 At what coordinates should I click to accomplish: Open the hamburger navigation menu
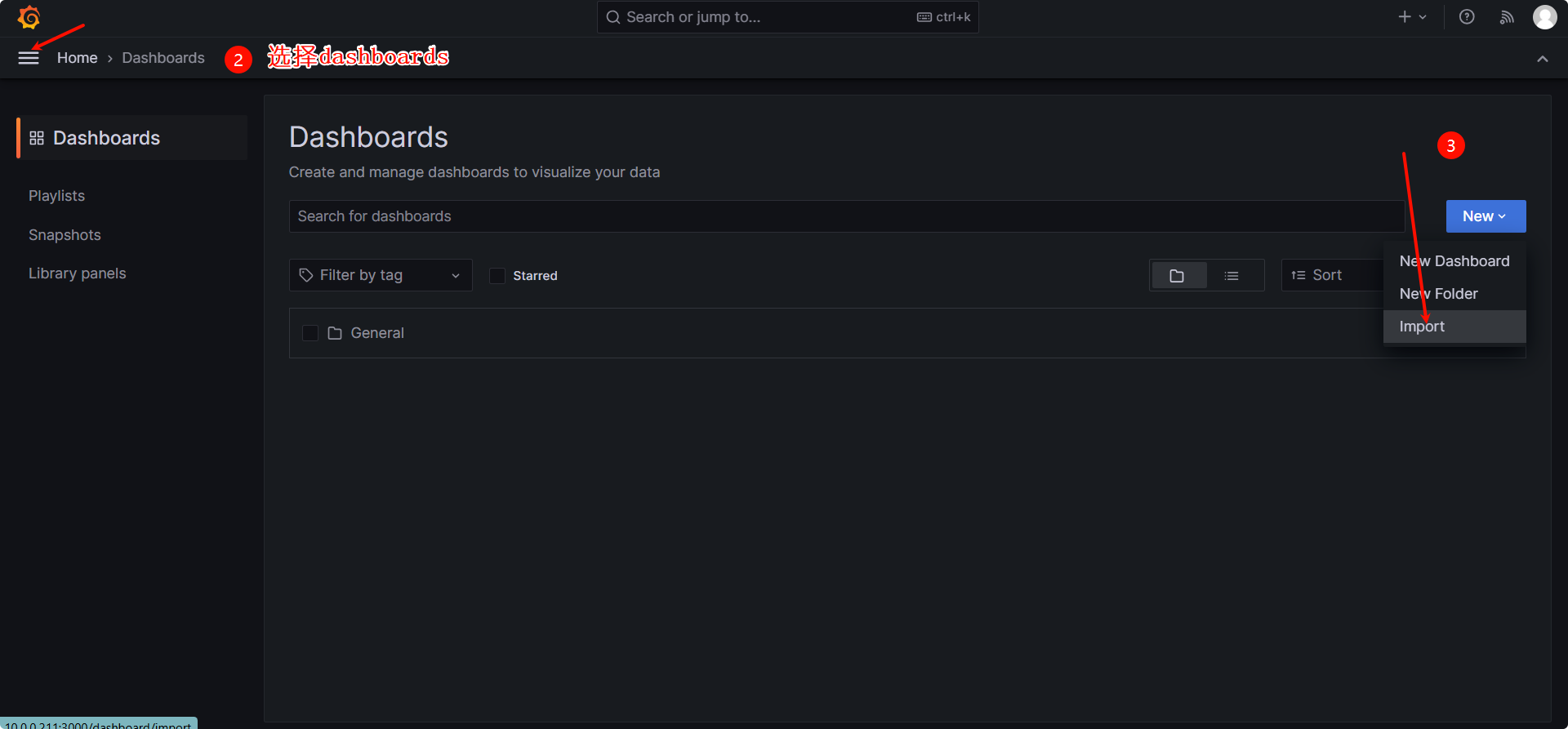29,58
